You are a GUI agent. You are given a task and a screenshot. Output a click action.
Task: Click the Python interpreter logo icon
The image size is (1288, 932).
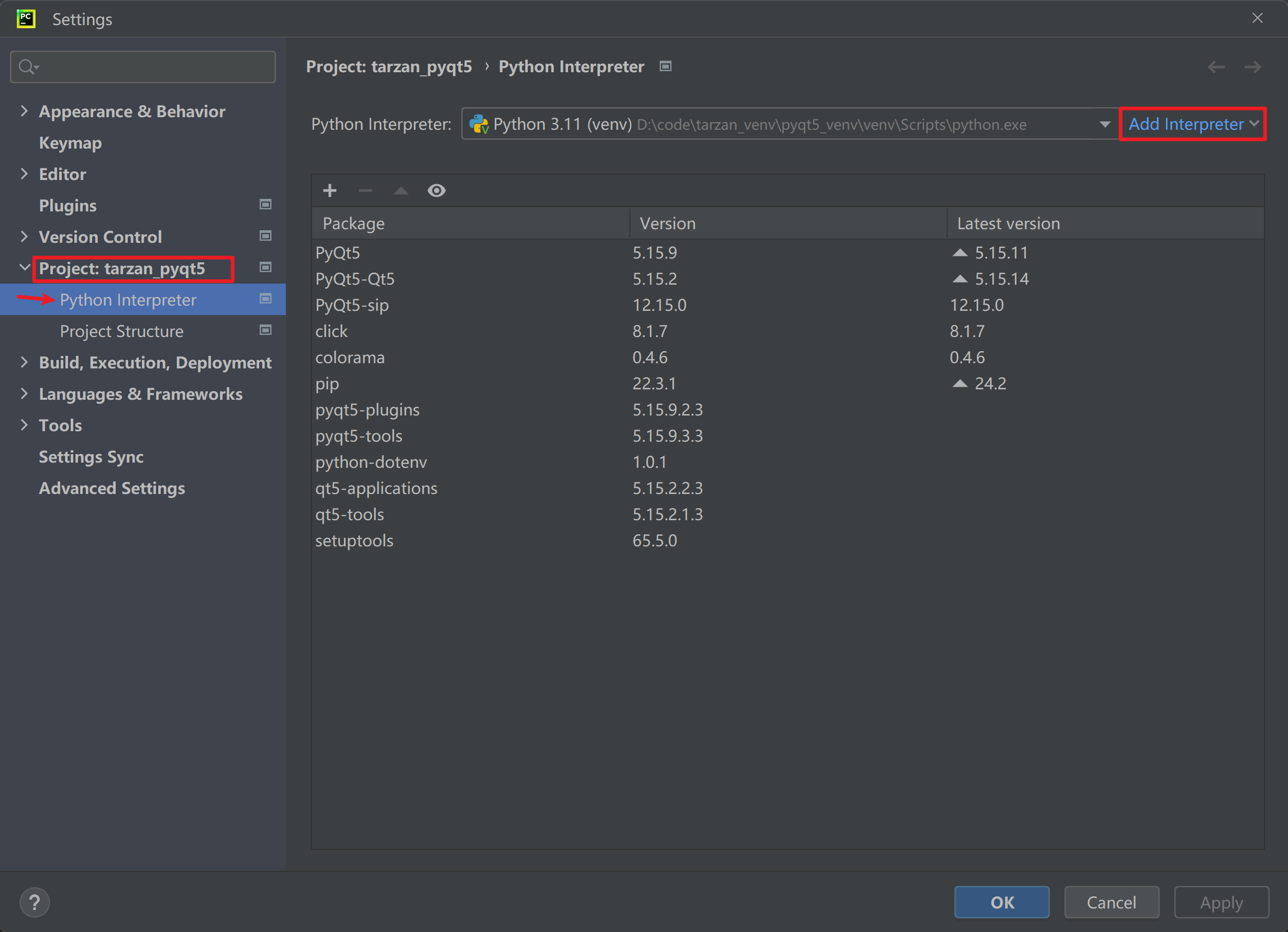click(x=479, y=125)
